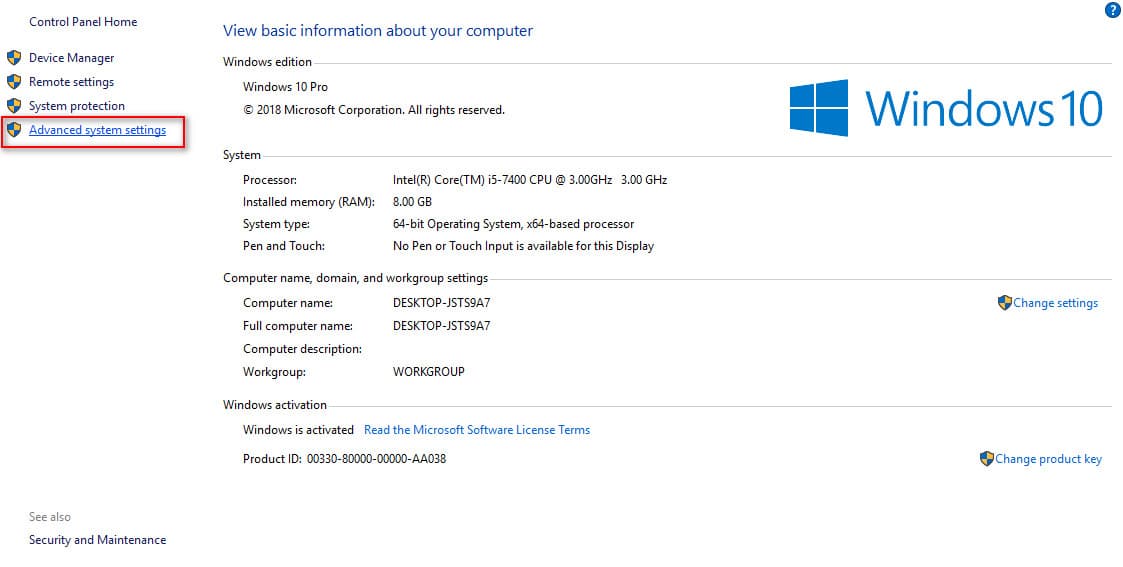Image resolution: width=1123 pixels, height=567 pixels.
Task: Click the Intel Core i5-7400 processor text
Action: [x=529, y=180]
